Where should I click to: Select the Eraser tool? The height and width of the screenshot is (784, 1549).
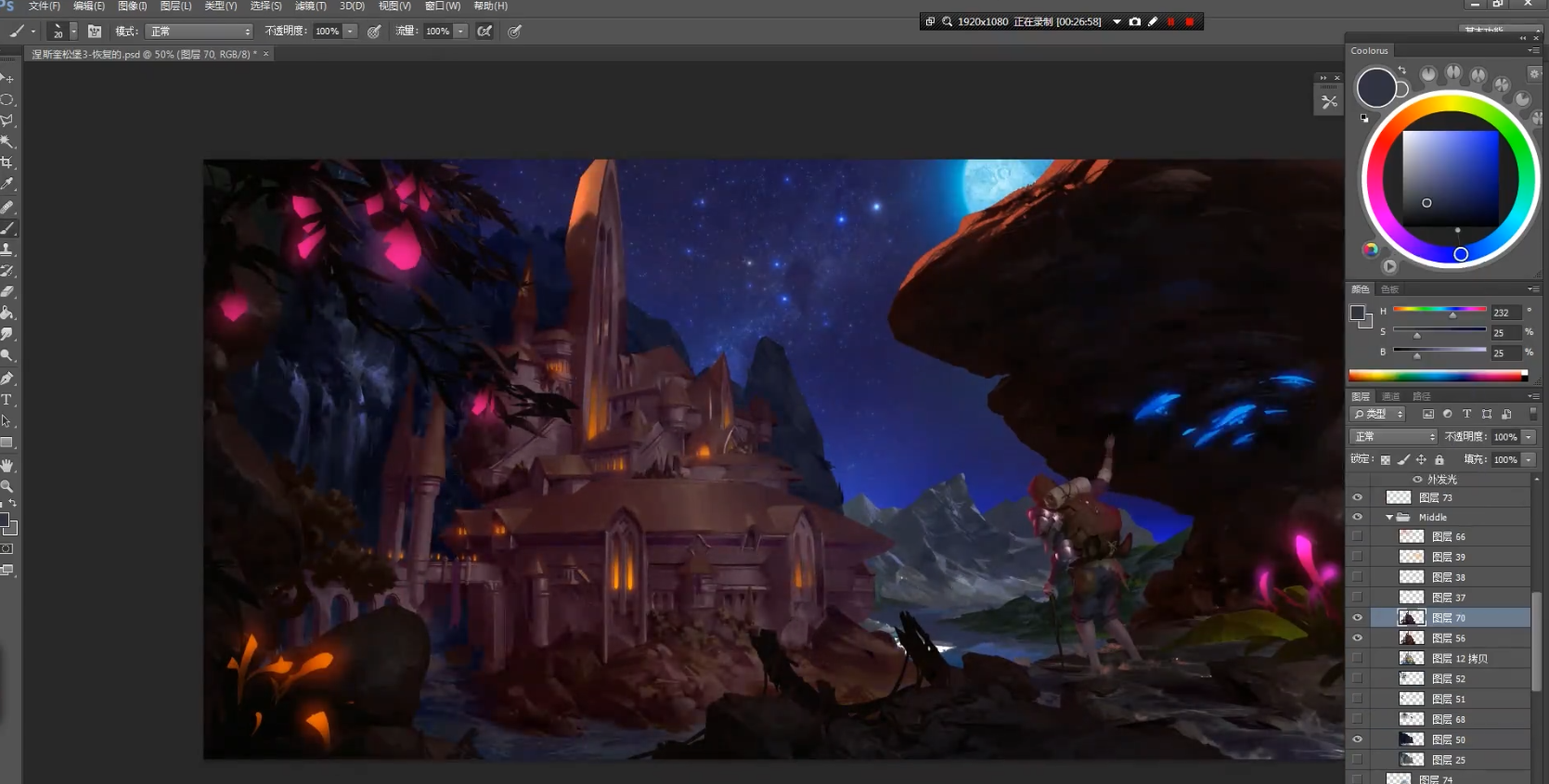tap(6, 291)
